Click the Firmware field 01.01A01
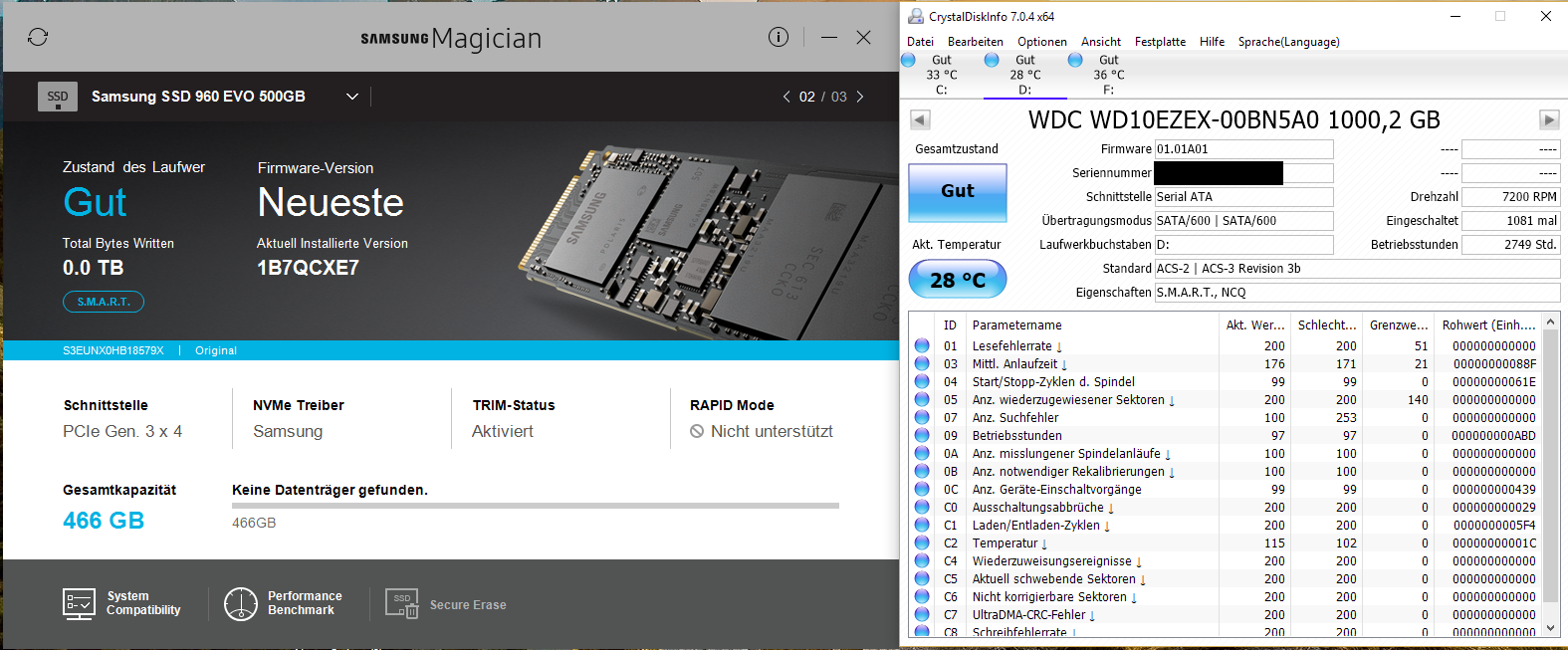The image size is (1568, 650). 1243,149
